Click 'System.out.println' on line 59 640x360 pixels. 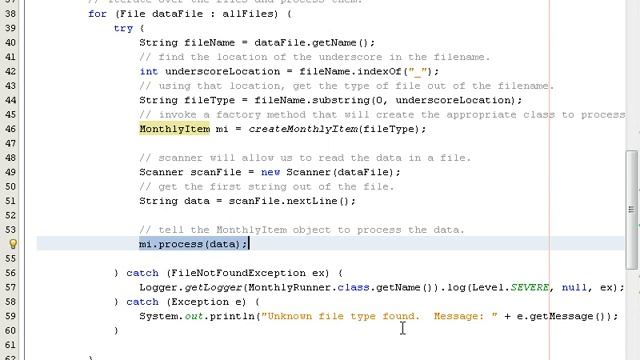pos(197,316)
